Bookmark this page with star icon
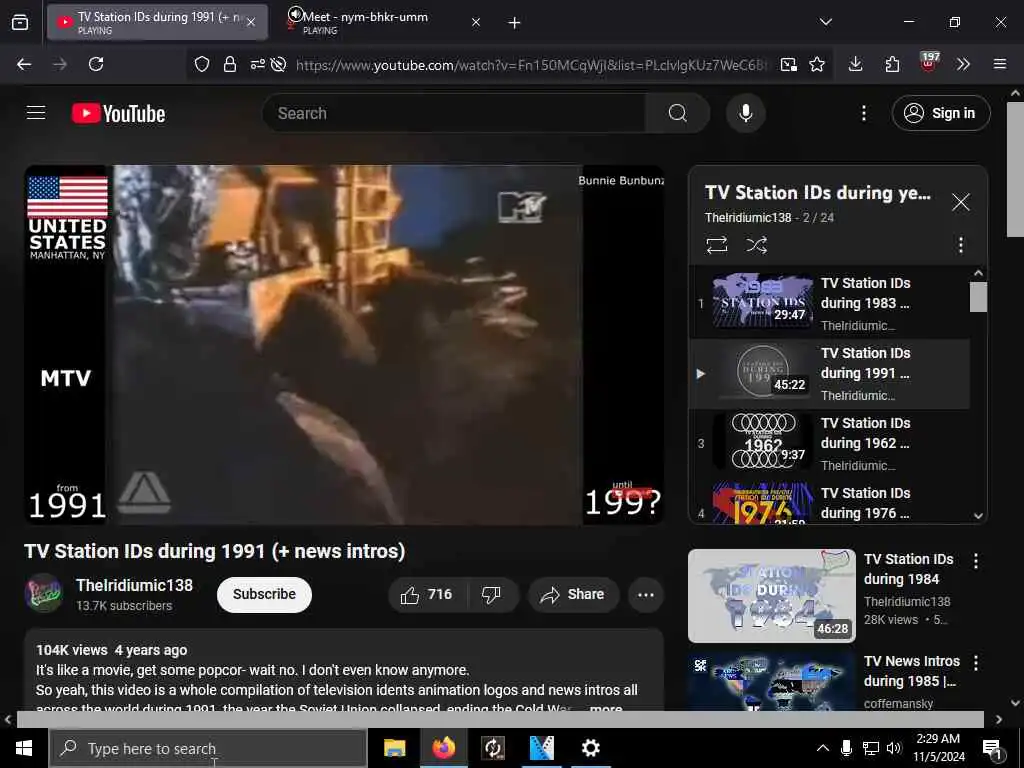This screenshot has height=768, width=1024. point(816,64)
